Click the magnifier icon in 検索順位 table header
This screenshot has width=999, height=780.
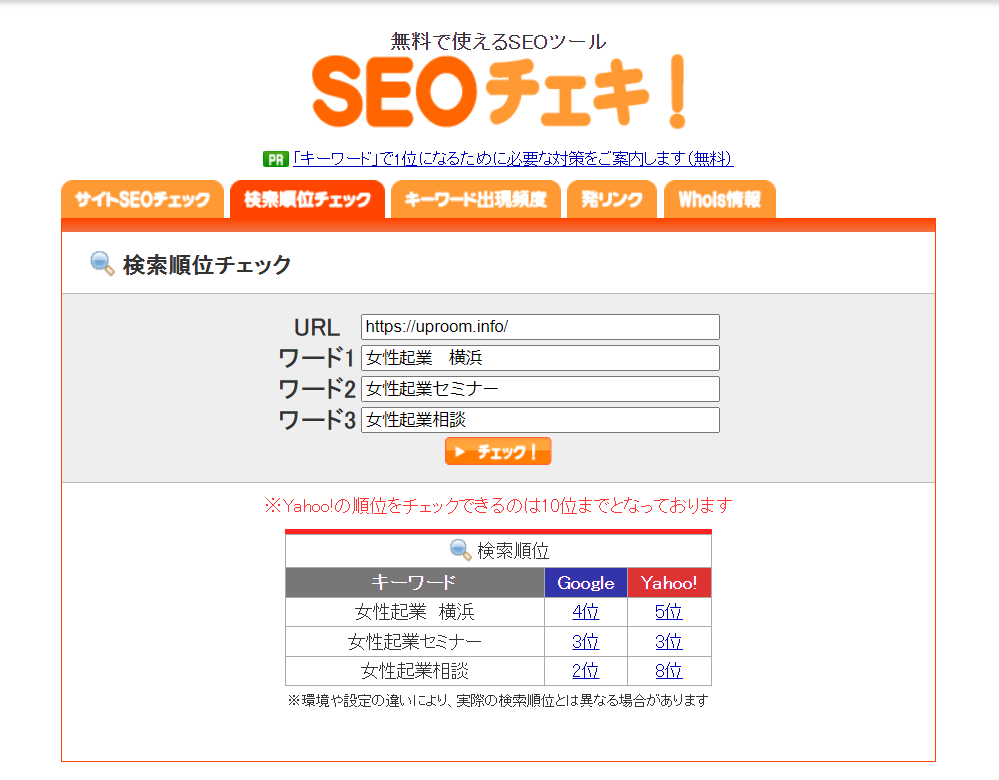click(x=460, y=550)
